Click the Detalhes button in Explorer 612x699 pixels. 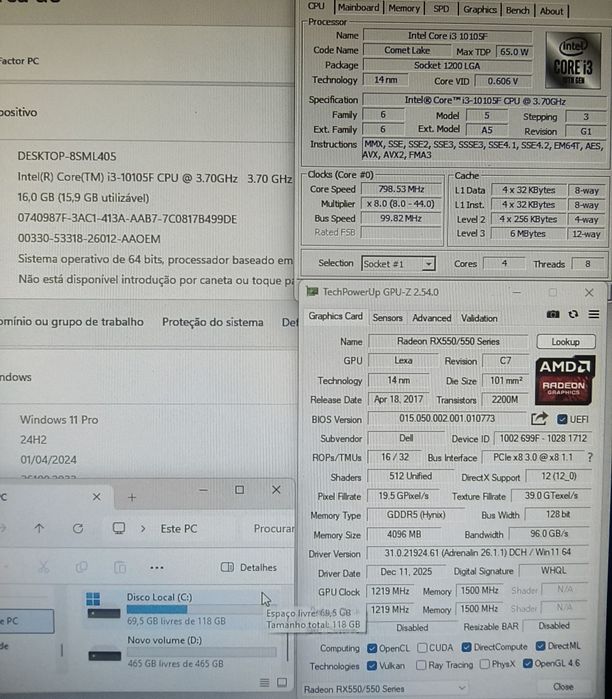(249, 567)
